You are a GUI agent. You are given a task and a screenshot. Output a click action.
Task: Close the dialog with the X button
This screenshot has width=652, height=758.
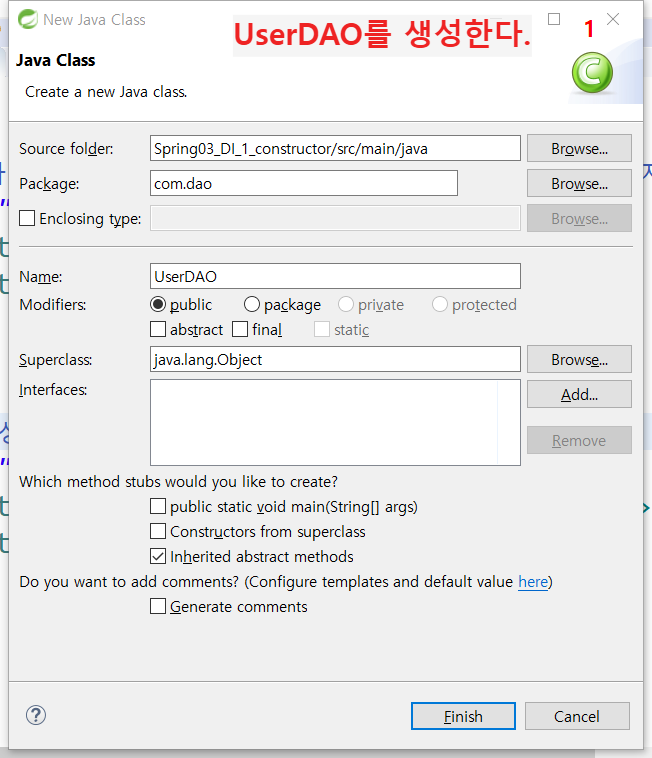point(613,19)
